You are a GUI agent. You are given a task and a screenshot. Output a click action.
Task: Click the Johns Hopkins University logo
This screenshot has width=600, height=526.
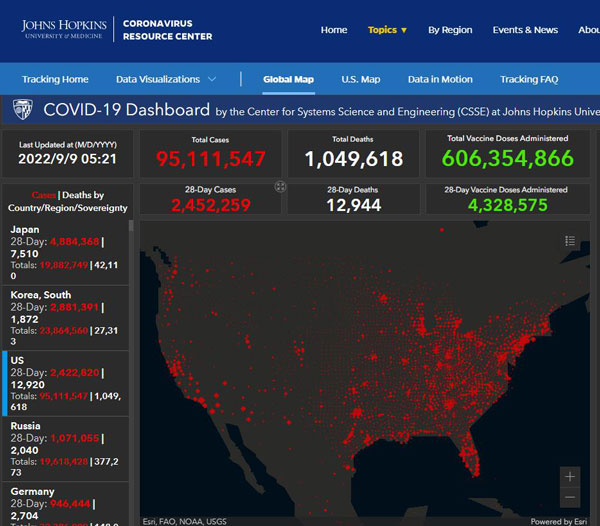(64, 29)
